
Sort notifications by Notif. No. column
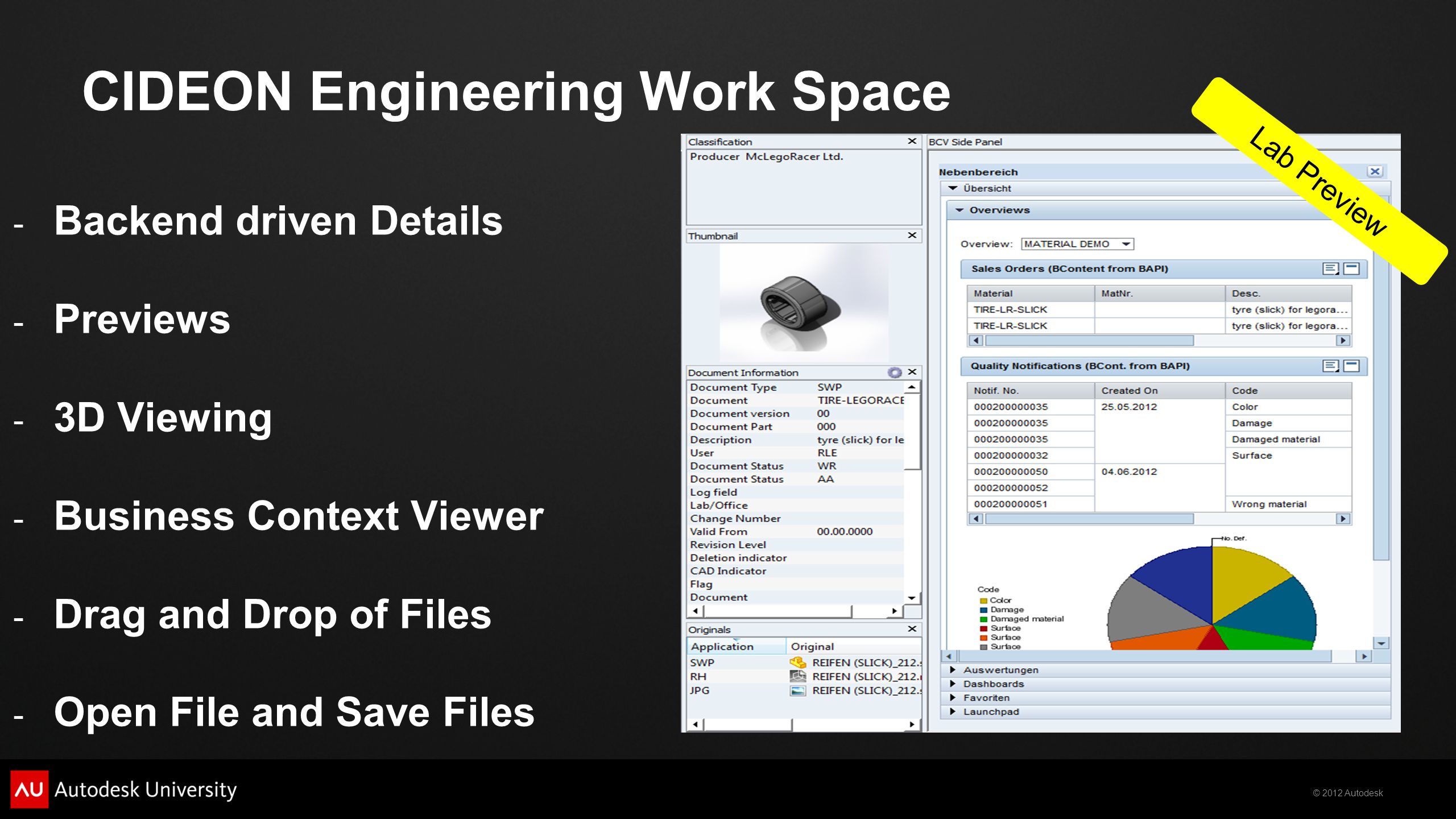[1031, 391]
